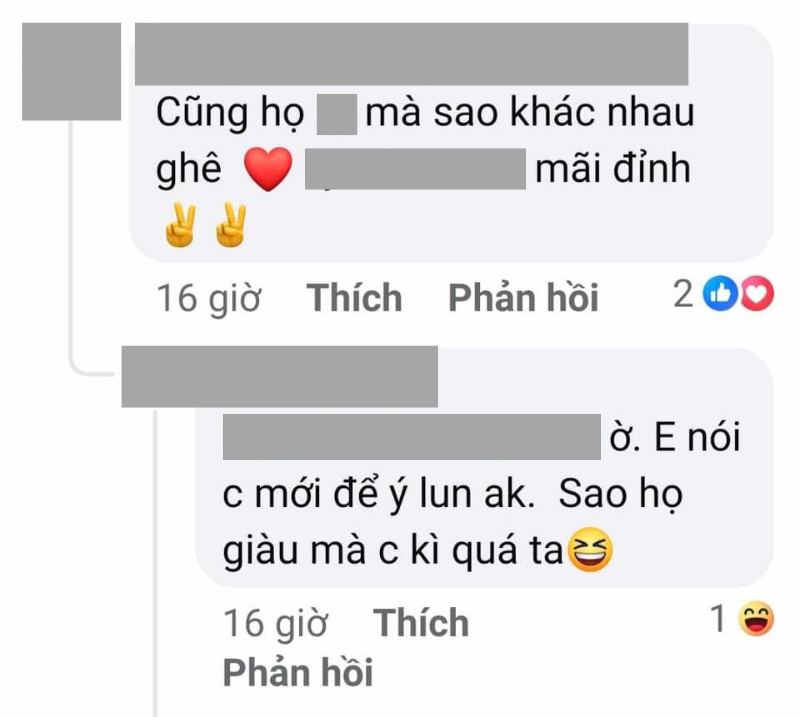The height and width of the screenshot is (717, 800).
Task: Like the reply comment using "Thích"
Action: click(x=421, y=623)
